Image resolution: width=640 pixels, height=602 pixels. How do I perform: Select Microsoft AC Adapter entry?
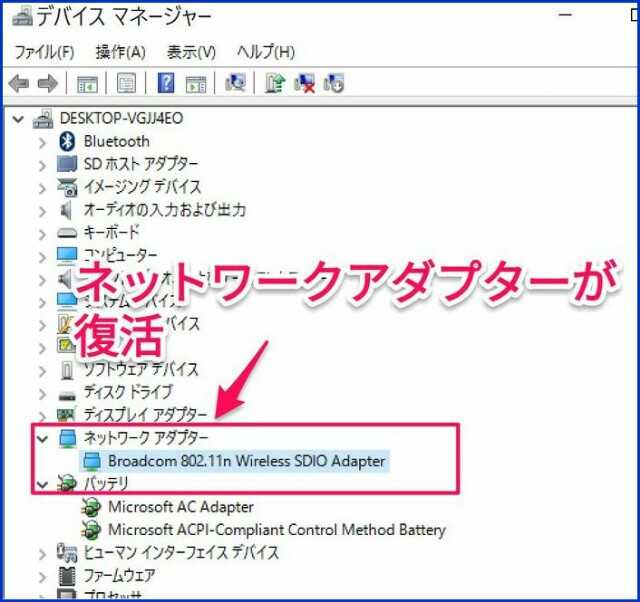tap(181, 507)
